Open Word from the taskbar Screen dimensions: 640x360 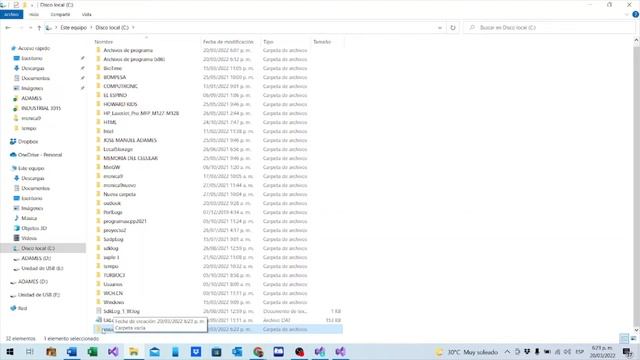(72, 351)
